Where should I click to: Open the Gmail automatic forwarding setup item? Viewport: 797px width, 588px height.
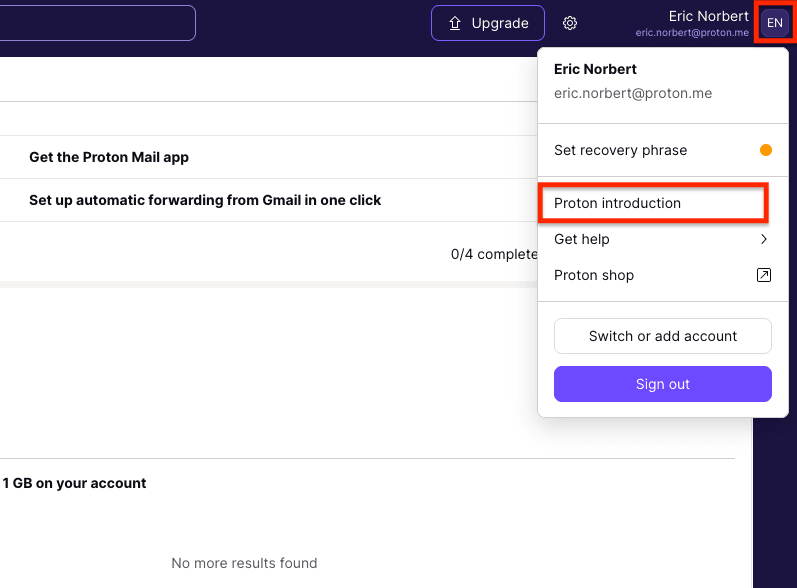click(205, 200)
